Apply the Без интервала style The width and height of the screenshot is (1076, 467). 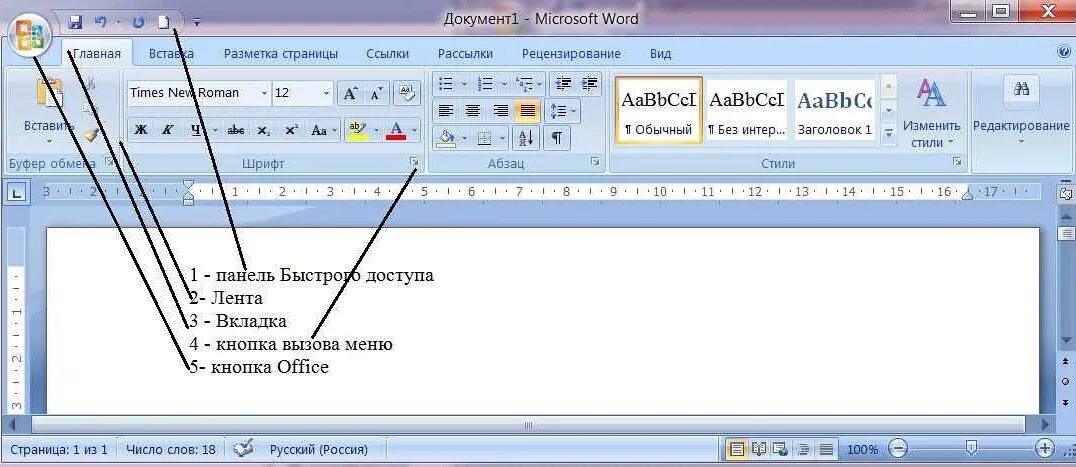click(747, 110)
